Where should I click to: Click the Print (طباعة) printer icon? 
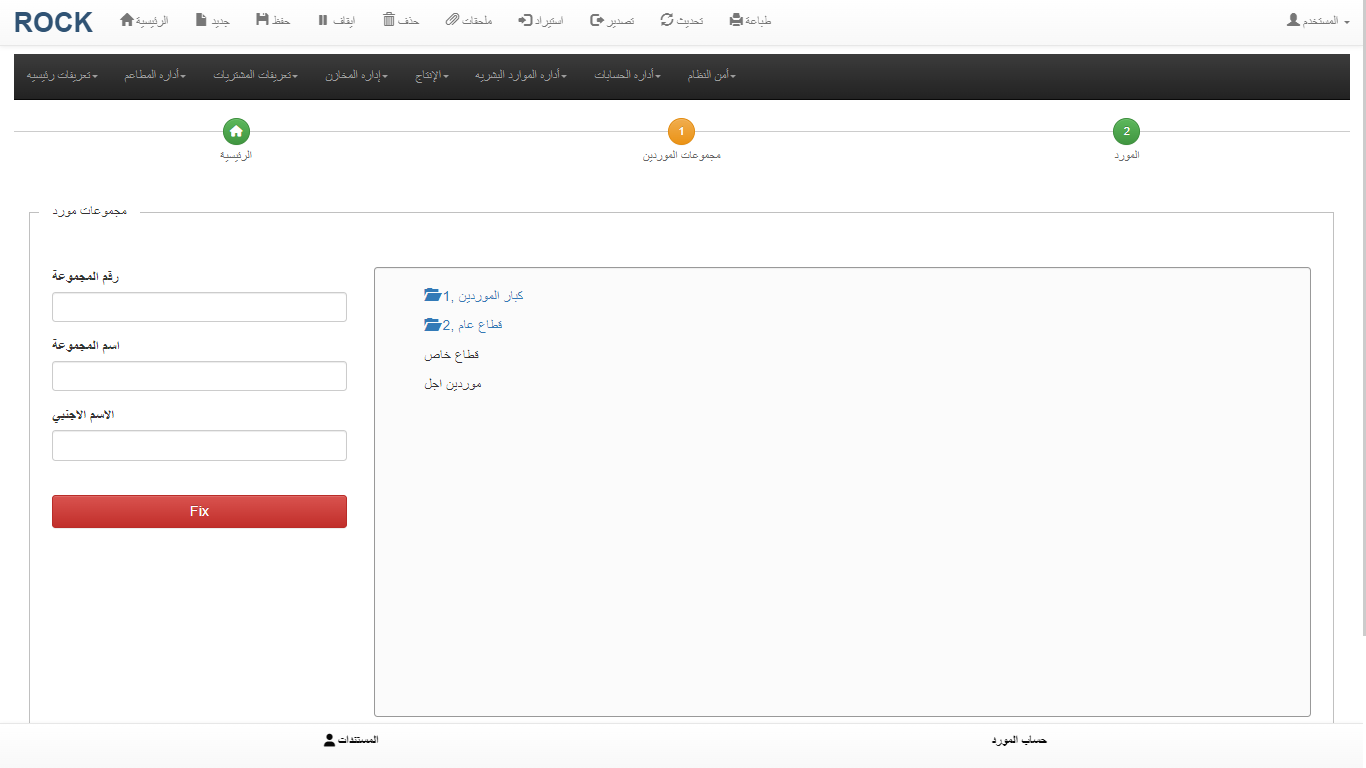737,20
